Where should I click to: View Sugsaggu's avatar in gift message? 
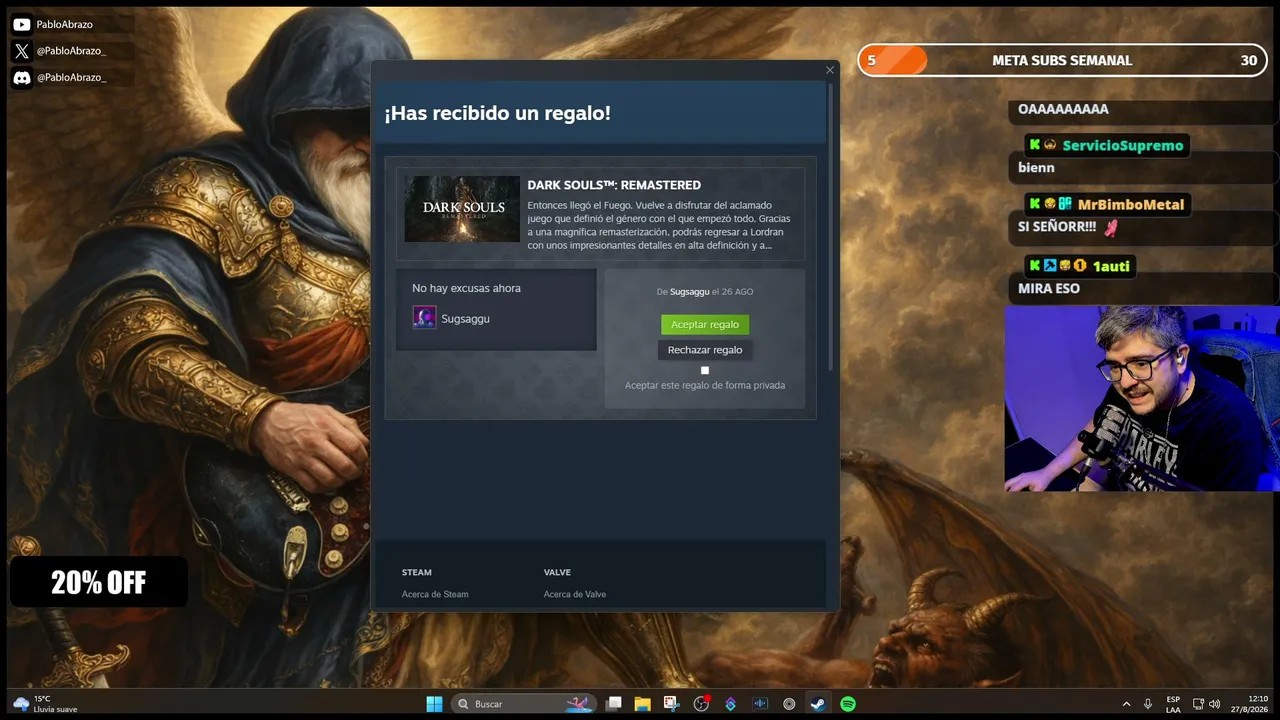[424, 318]
